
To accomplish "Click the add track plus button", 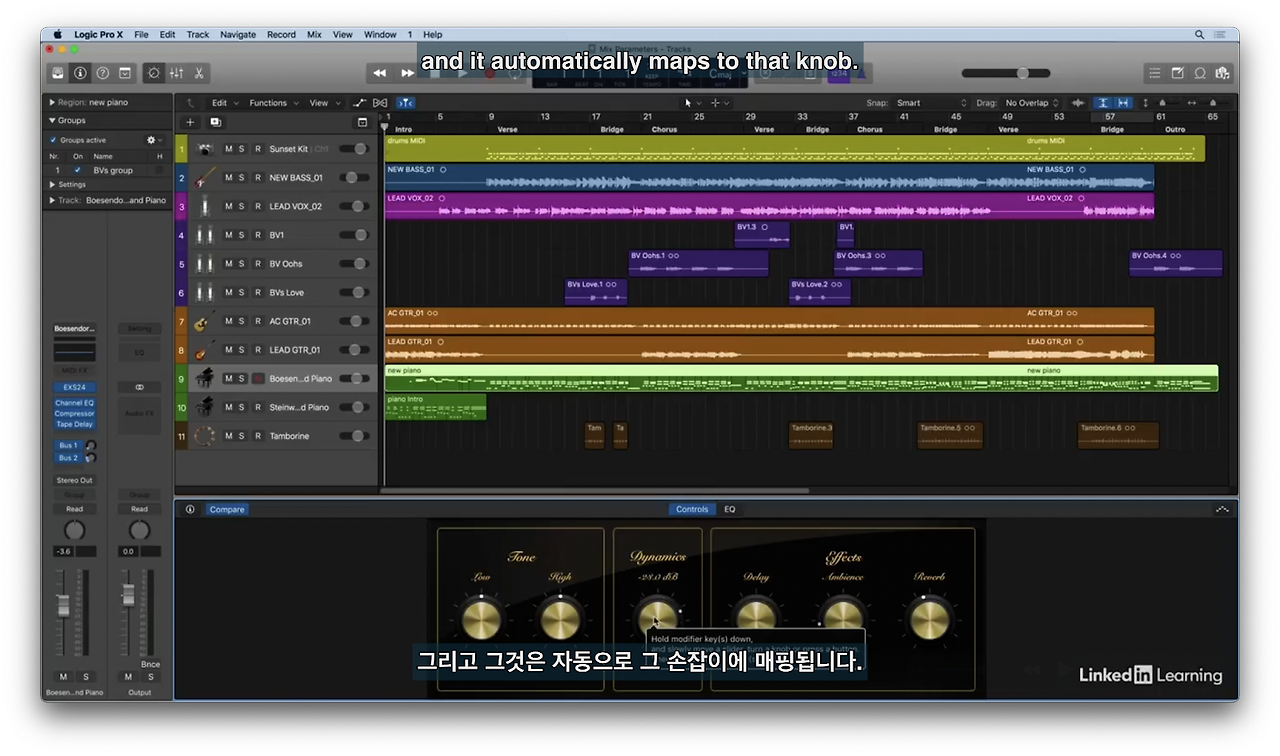I will 191,122.
